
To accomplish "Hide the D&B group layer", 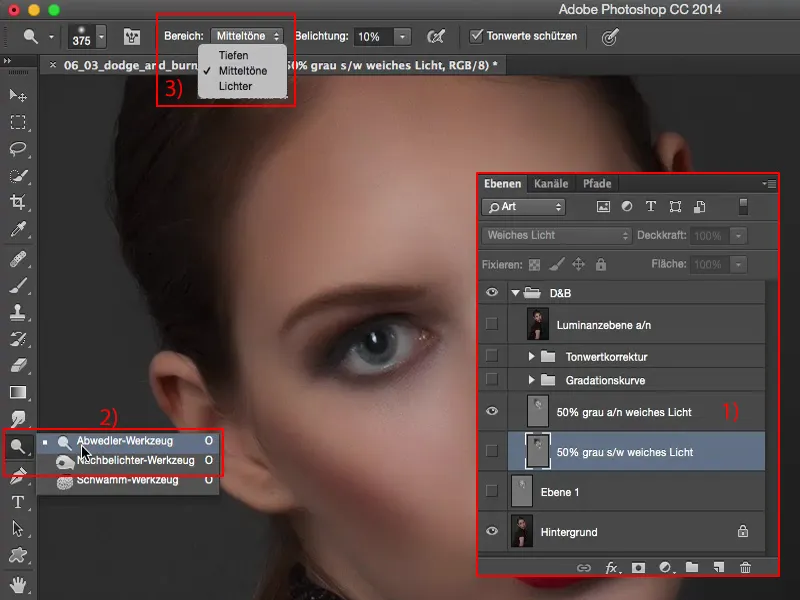I will 491,293.
